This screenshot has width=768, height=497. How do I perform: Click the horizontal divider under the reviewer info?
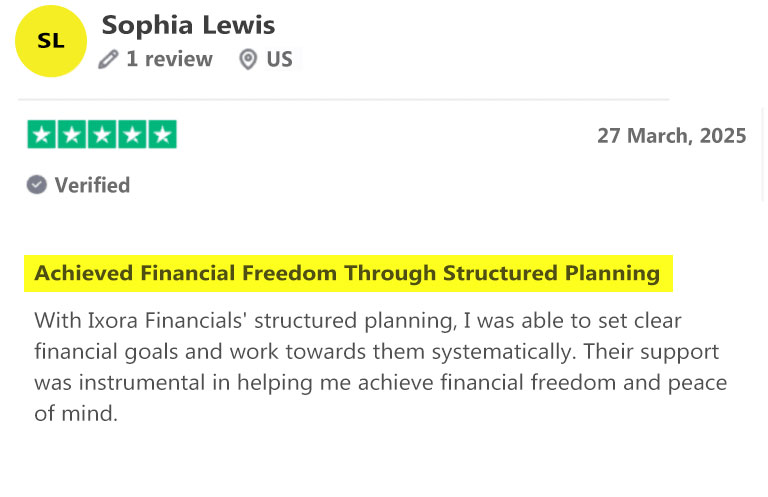(x=344, y=99)
